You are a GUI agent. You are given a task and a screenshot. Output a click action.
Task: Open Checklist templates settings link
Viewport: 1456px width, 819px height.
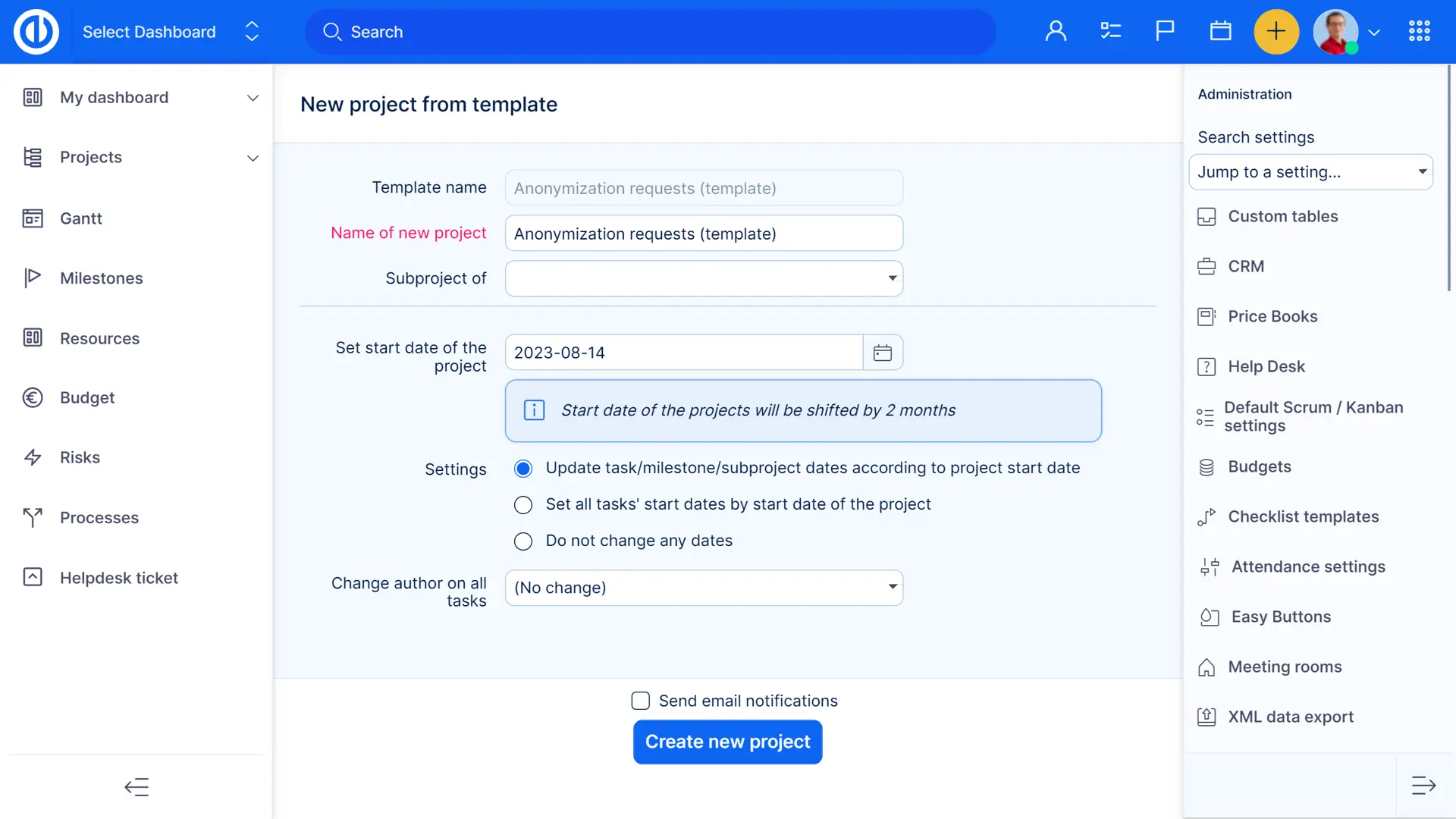pos(1303,516)
